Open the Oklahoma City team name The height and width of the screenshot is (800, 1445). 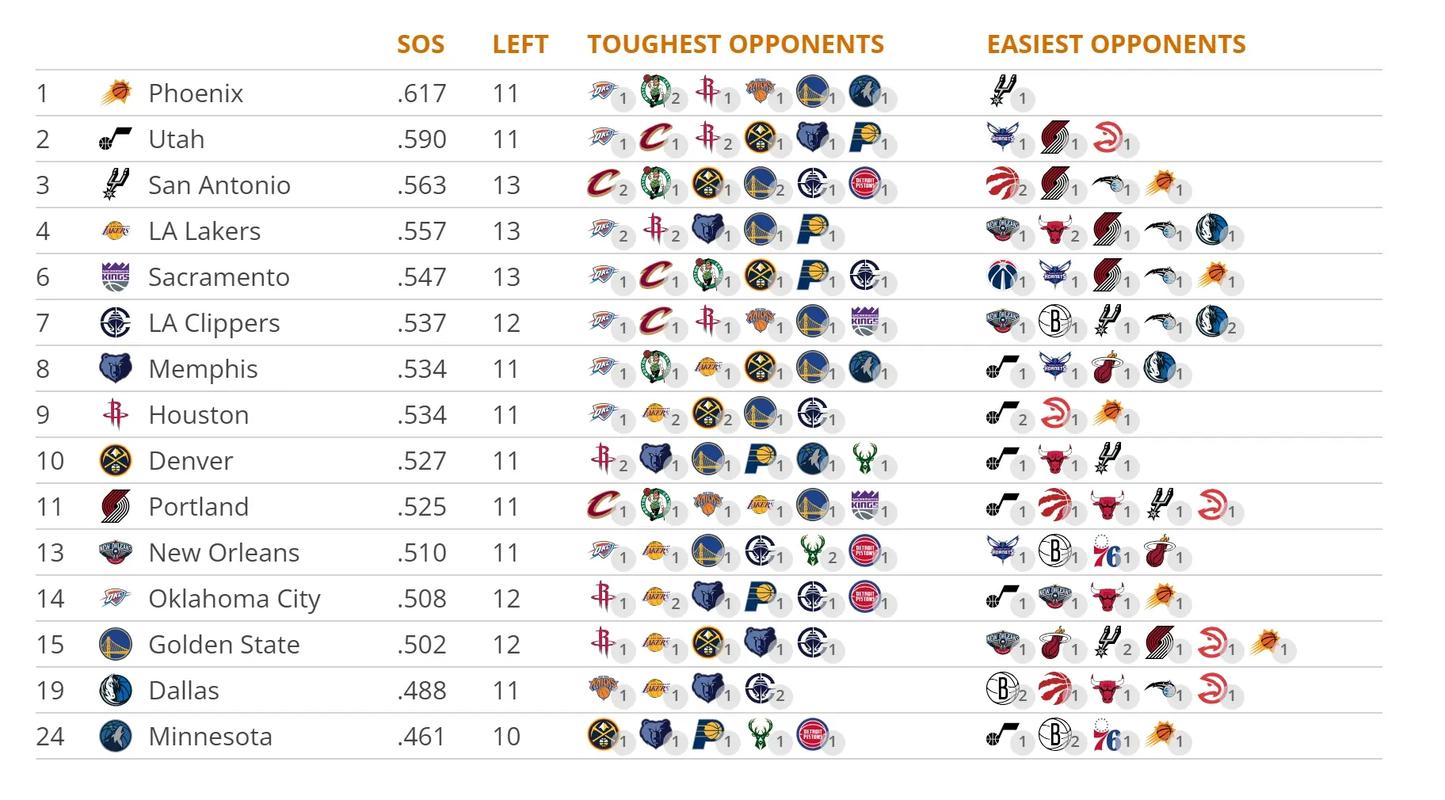[x=234, y=598]
